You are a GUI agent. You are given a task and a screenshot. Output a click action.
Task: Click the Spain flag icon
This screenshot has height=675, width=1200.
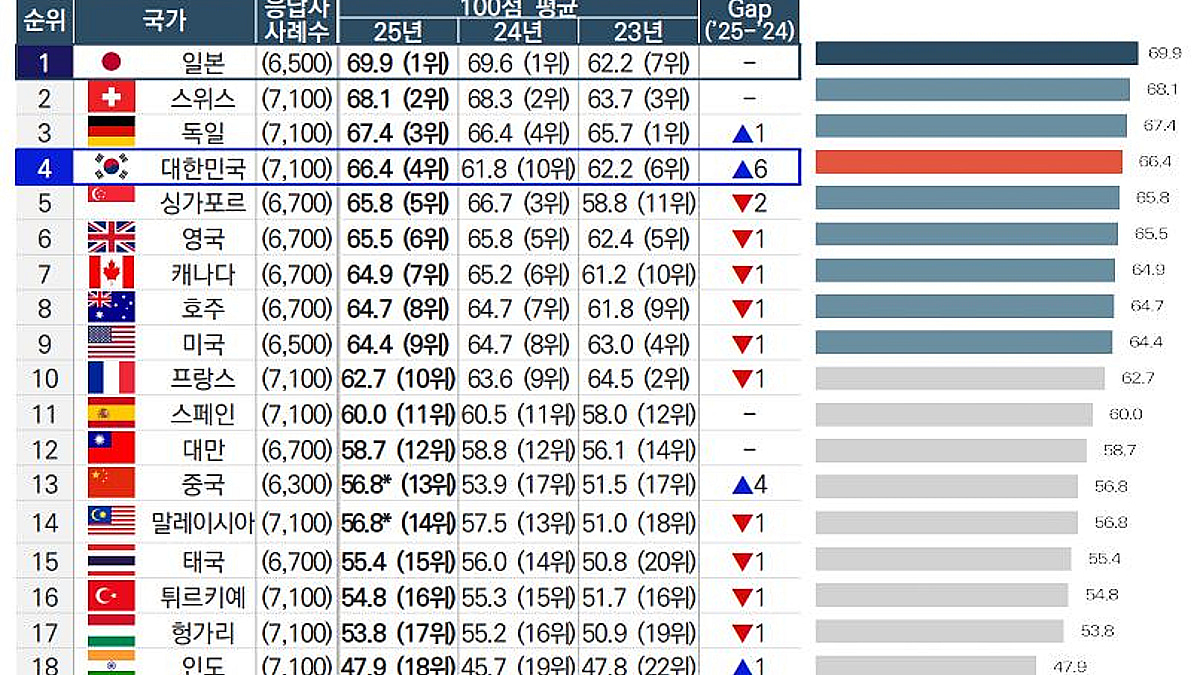coord(111,413)
